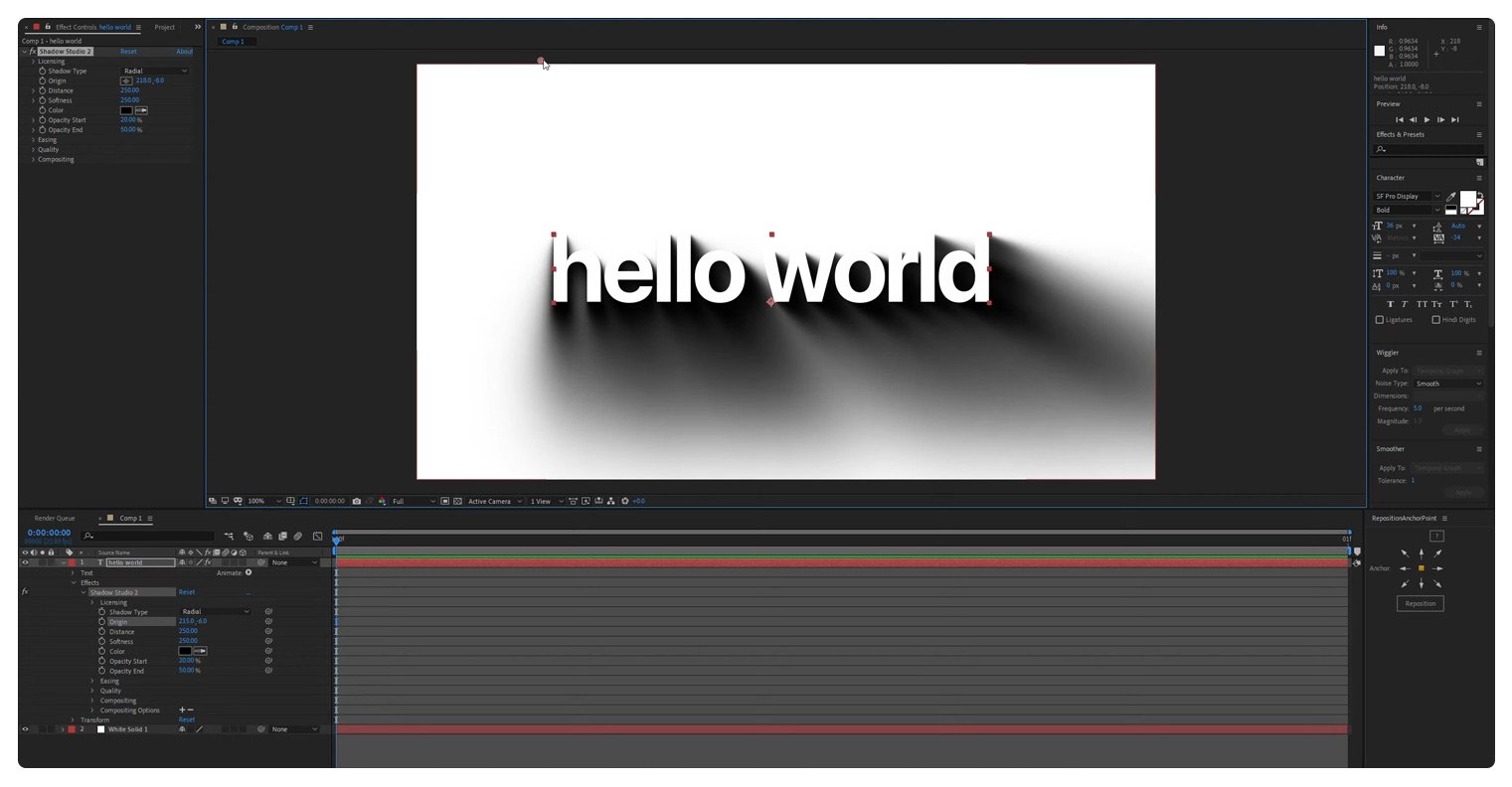
Task: Open the Graph Editor in the timeline
Action: point(317,536)
